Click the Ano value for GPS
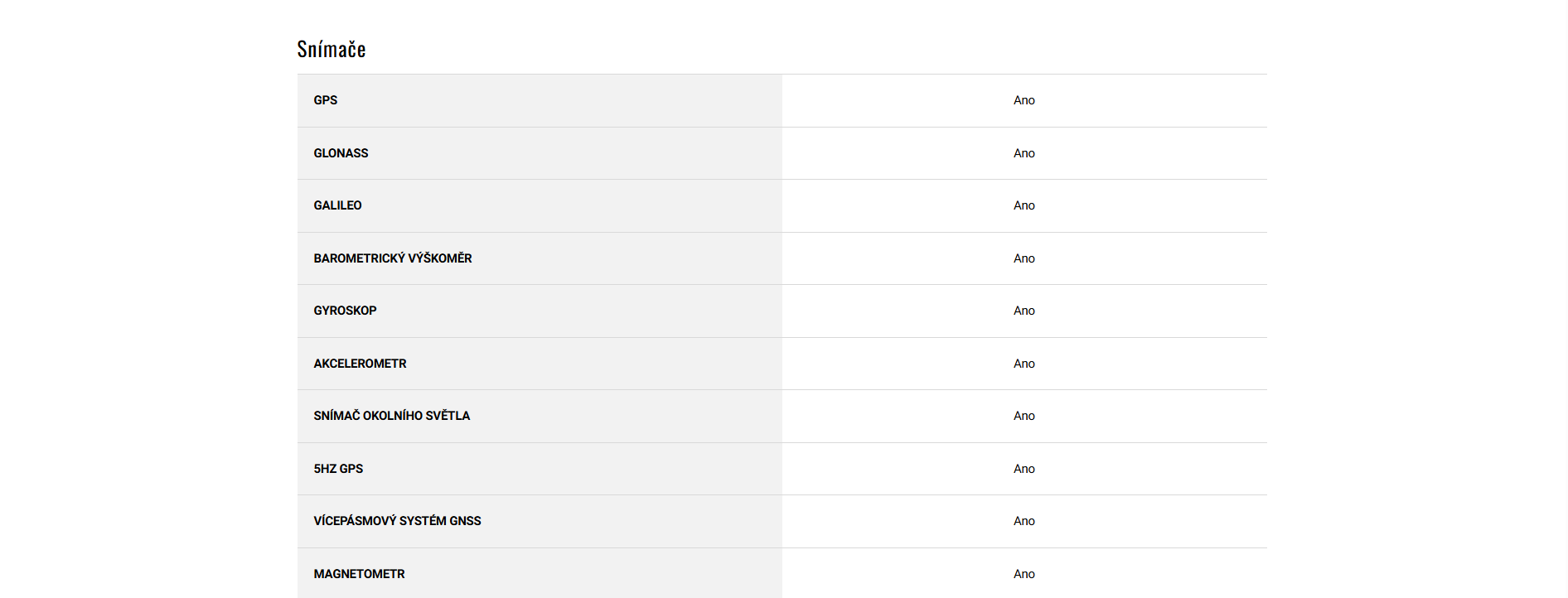1568x598 pixels. (x=1024, y=100)
